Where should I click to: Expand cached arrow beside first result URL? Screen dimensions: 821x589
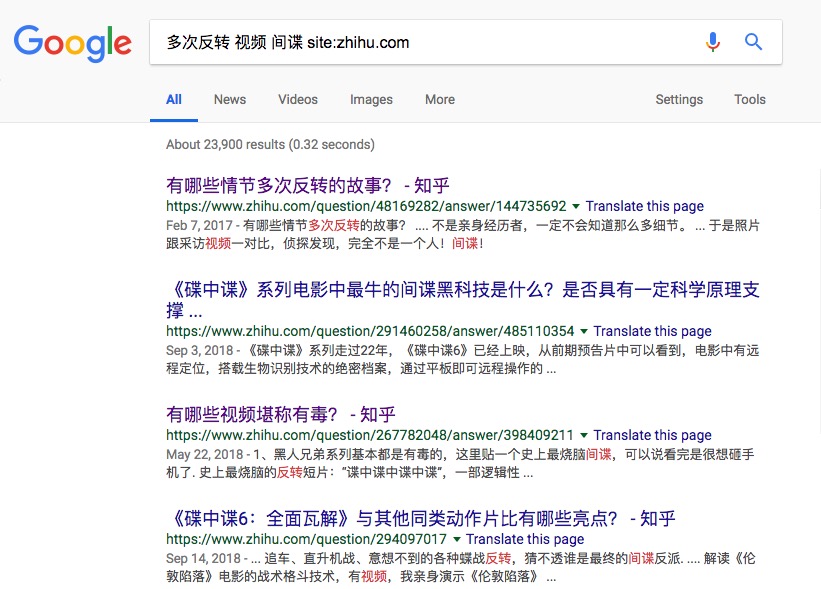[576, 206]
